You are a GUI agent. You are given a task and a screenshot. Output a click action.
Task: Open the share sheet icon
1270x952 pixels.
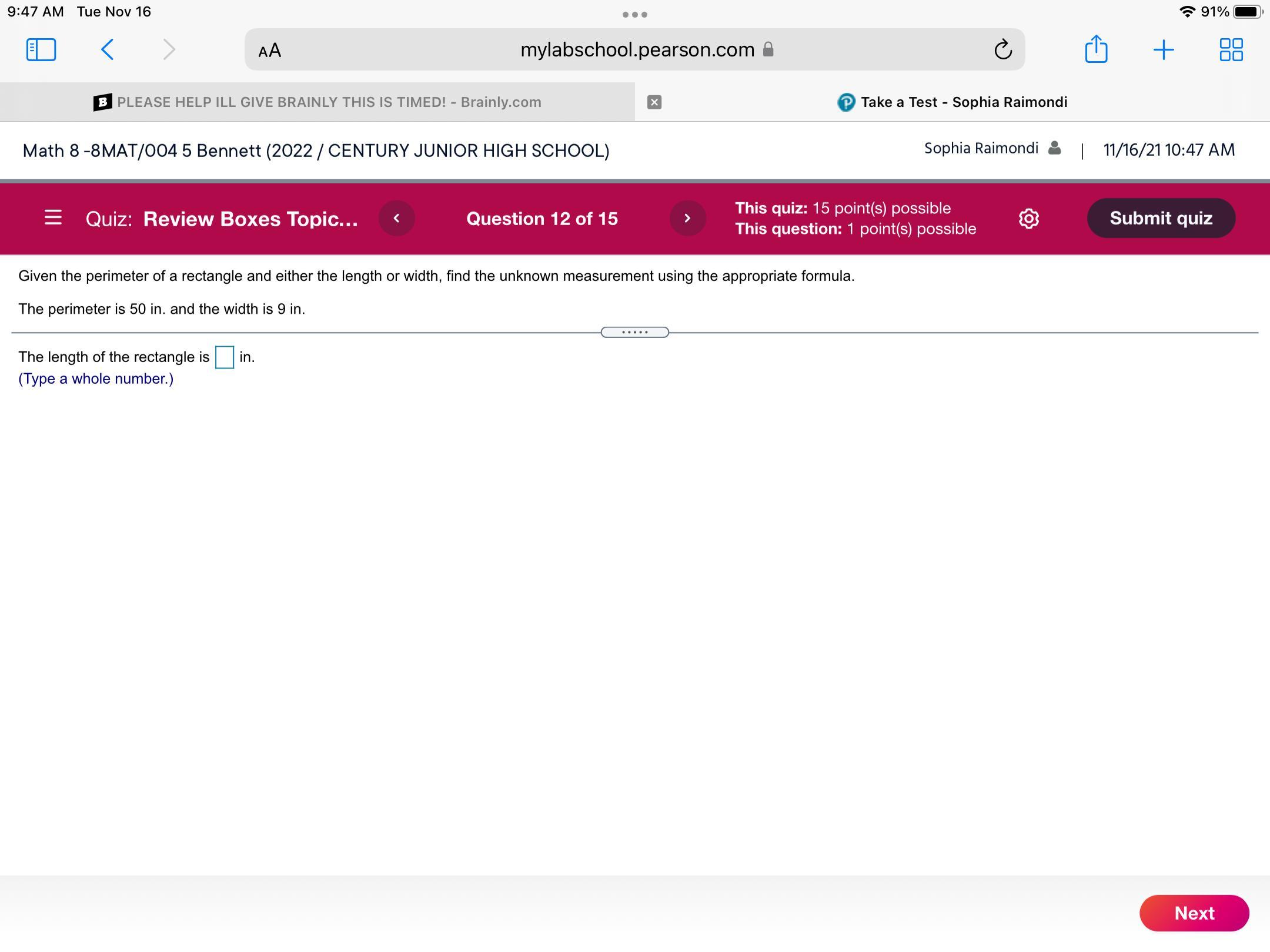click(x=1096, y=49)
